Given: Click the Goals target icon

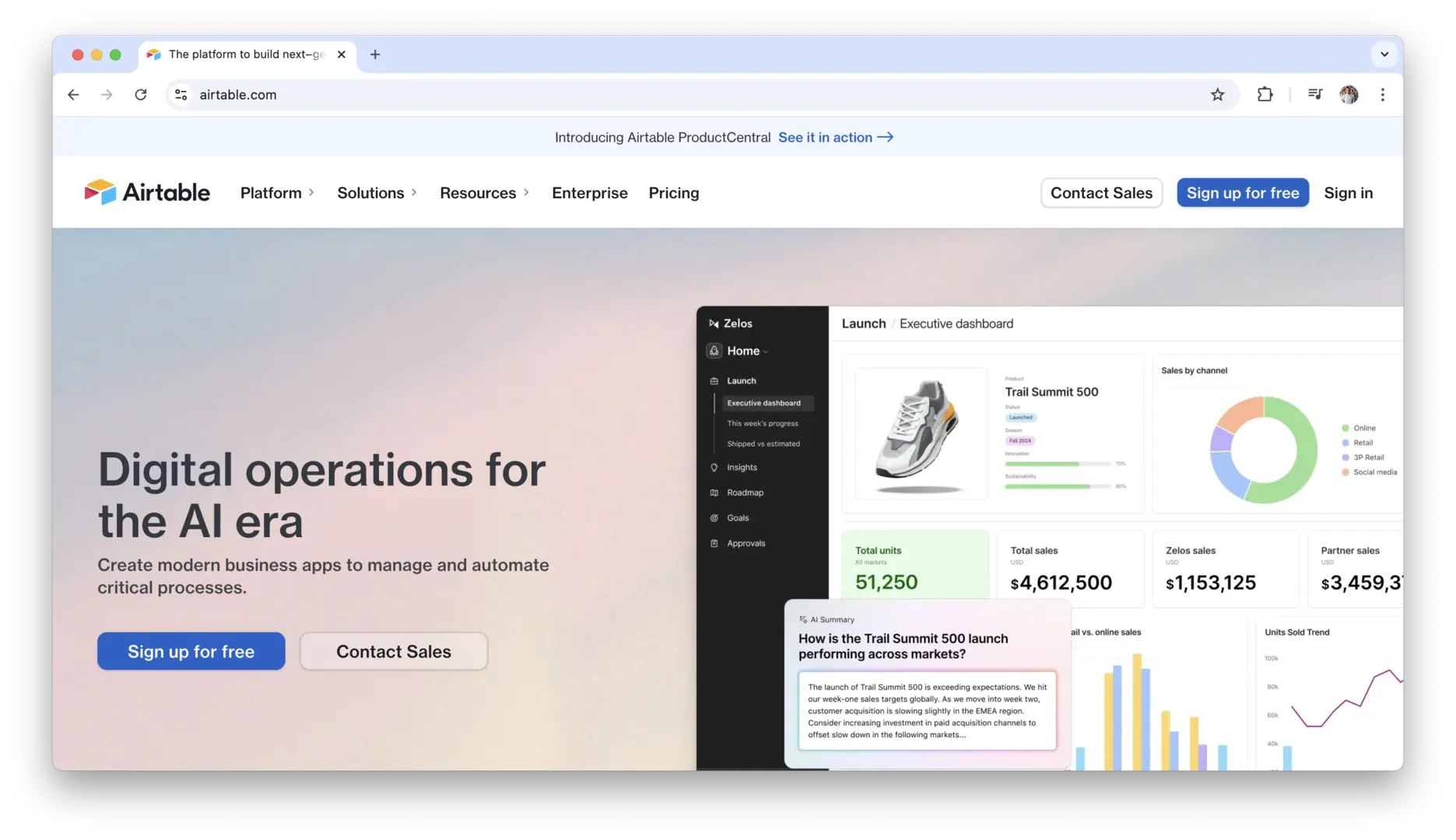Looking at the screenshot, I should point(714,518).
